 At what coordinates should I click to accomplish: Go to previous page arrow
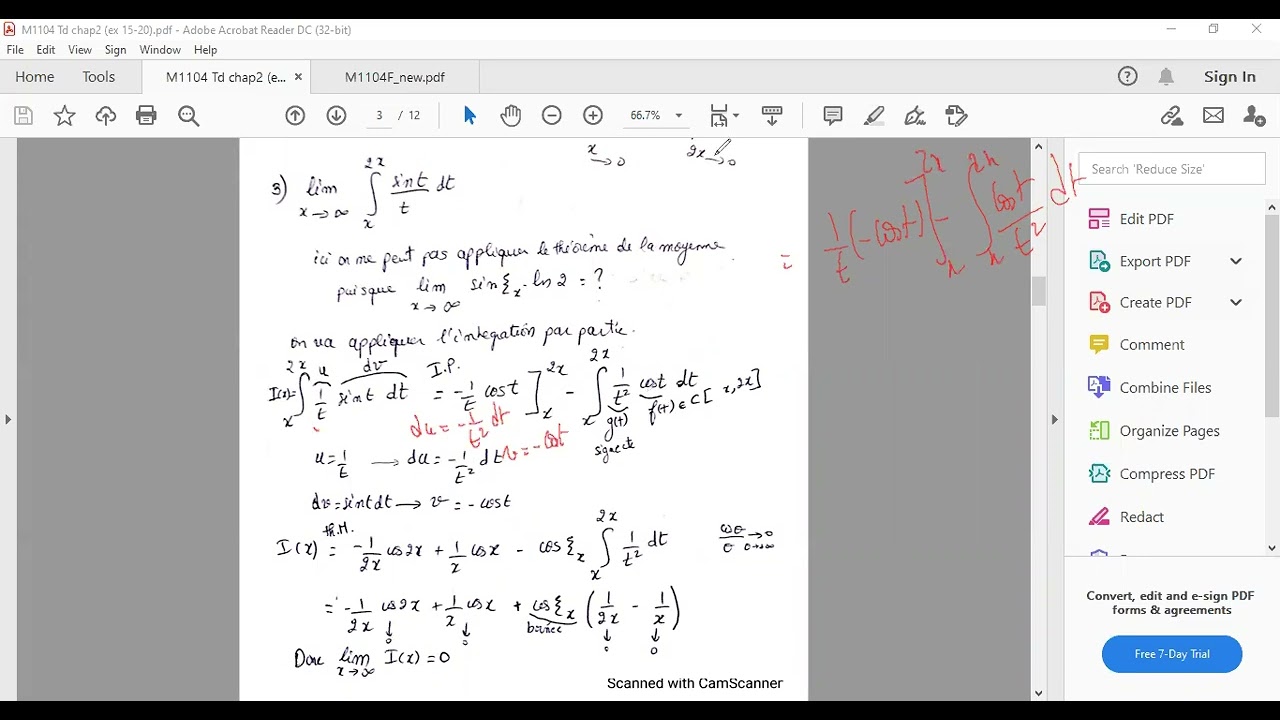coord(295,116)
